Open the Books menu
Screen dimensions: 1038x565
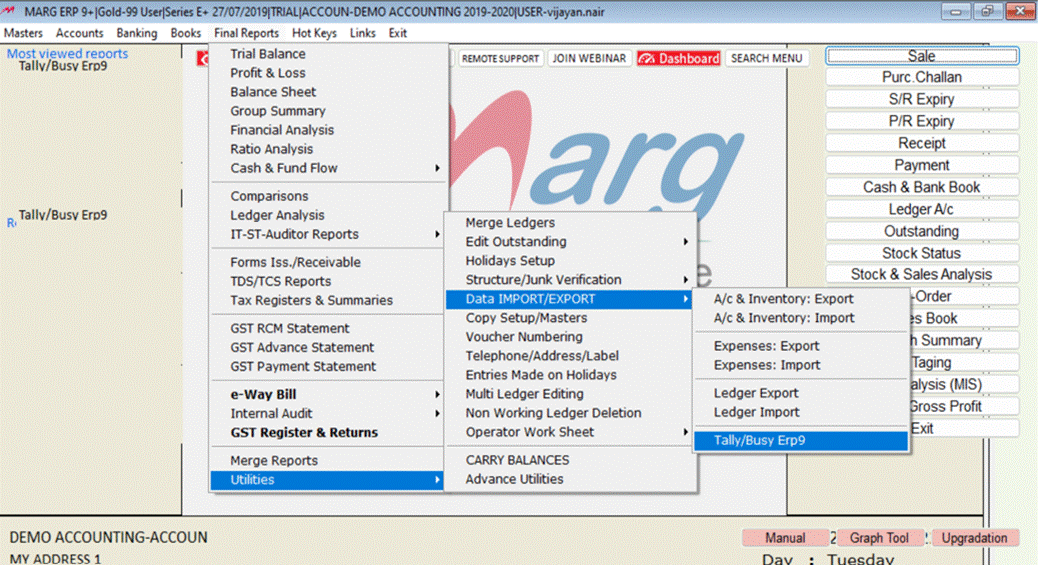[x=185, y=33]
